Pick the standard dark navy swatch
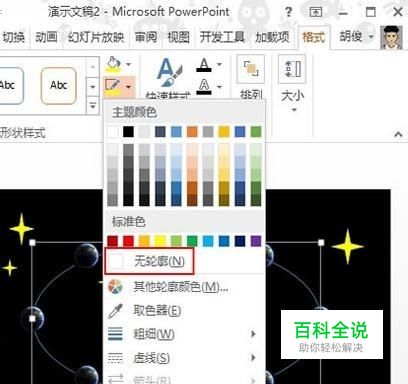Screen dimensions: 408x384 point(240,241)
